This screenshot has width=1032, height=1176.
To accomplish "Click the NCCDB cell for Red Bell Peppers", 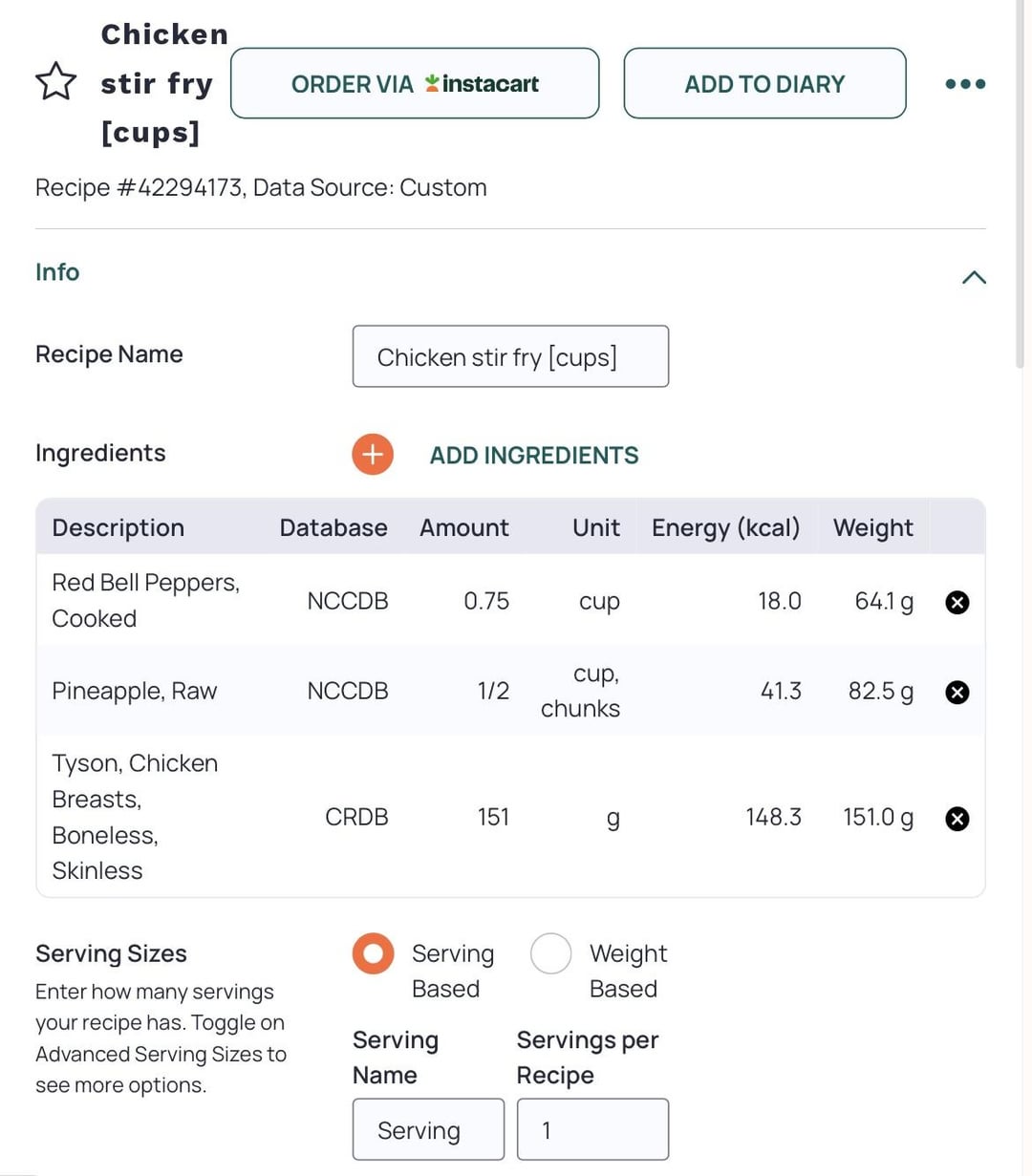I will click(348, 601).
